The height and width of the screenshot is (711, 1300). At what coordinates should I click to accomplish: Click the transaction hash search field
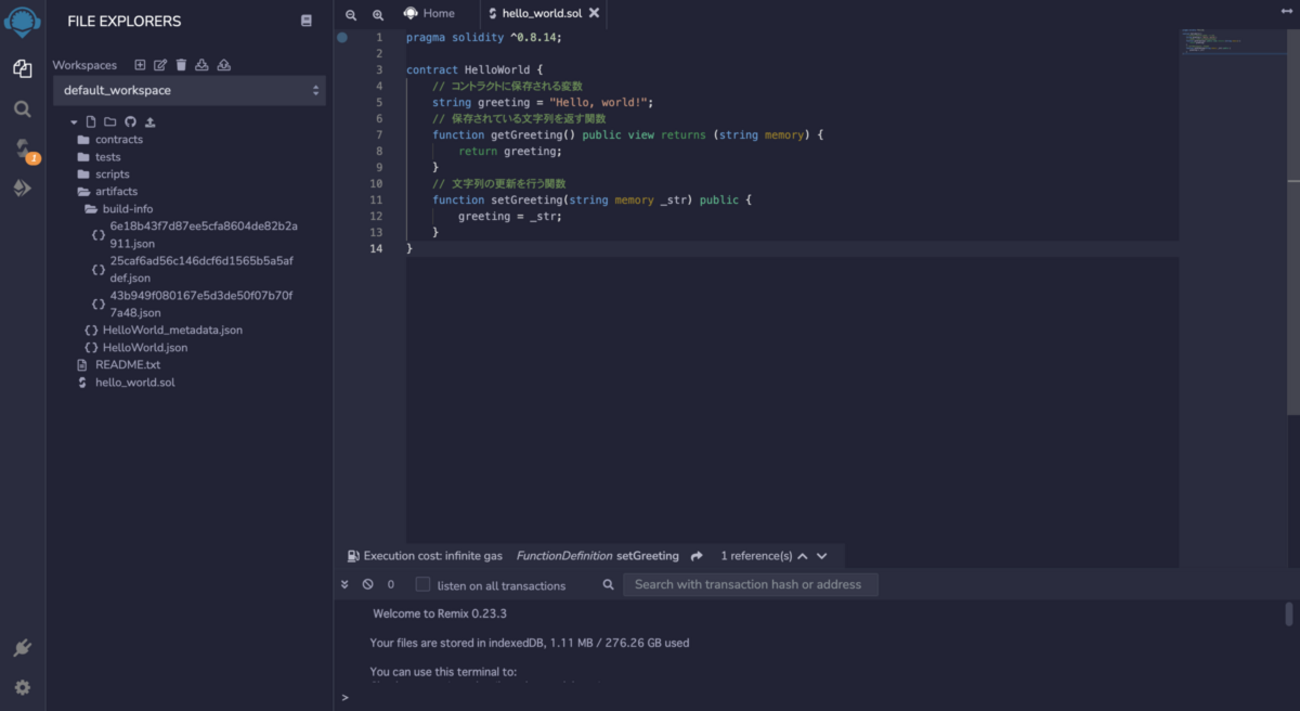750,585
